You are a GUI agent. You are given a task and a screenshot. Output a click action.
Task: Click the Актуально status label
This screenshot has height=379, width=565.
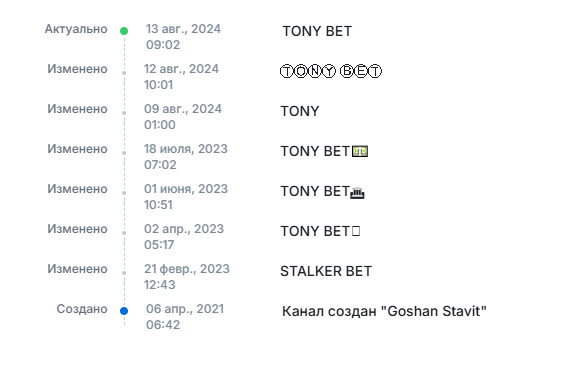(x=76, y=29)
